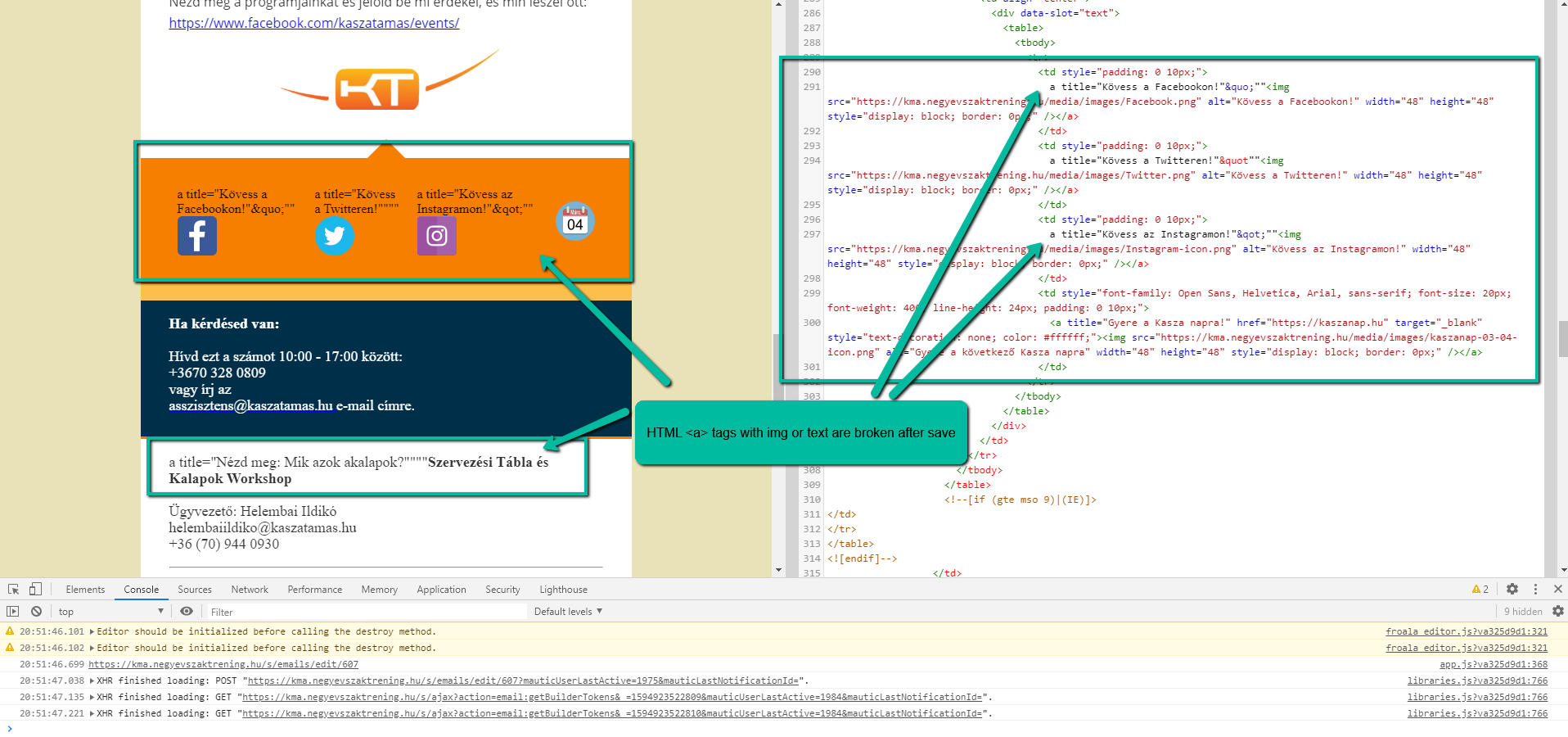Click the code editor vertical scrollbar thumb
This screenshot has width=1568, height=737.
tap(1562, 339)
